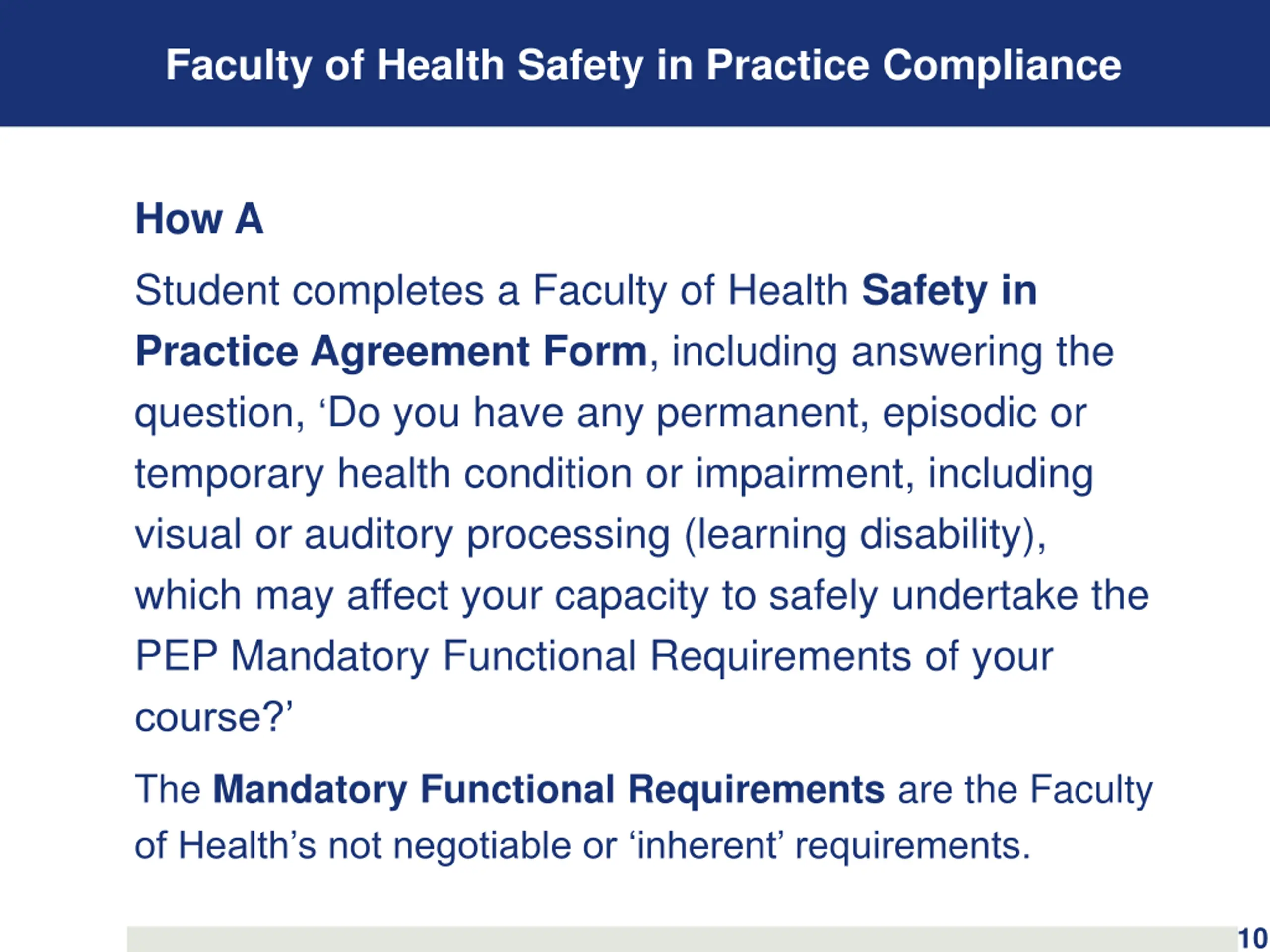1270x952 pixels.
Task: Click the gray footer bar
Action: (x=678, y=940)
